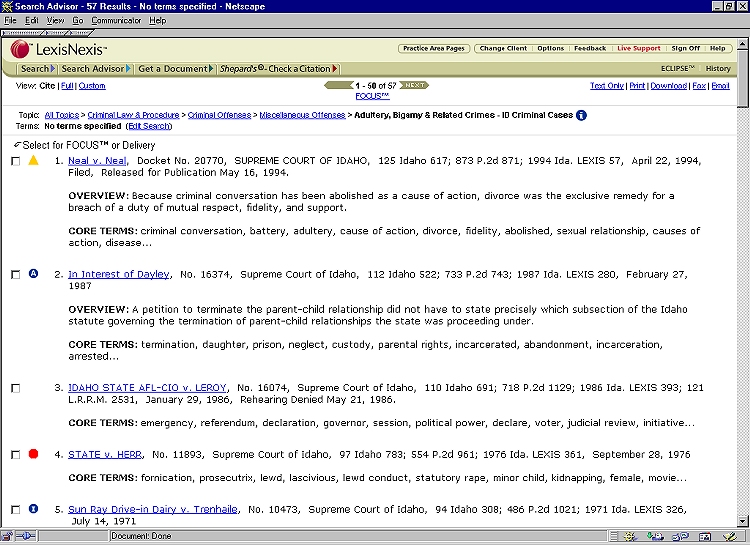Click the Print link
Viewport: 750px width, 545px height.
637,86
